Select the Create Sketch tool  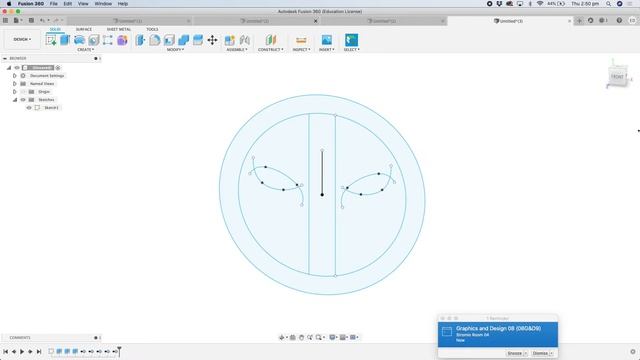point(51,40)
